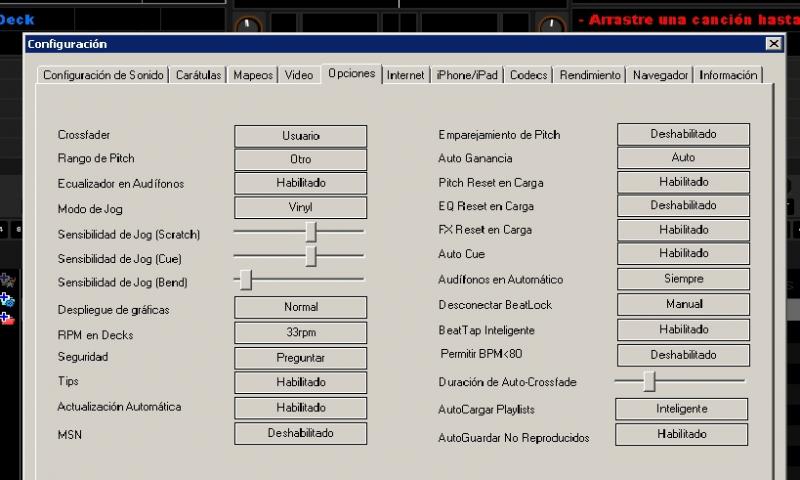Select the Video tab
800x480 pixels.
click(298, 75)
